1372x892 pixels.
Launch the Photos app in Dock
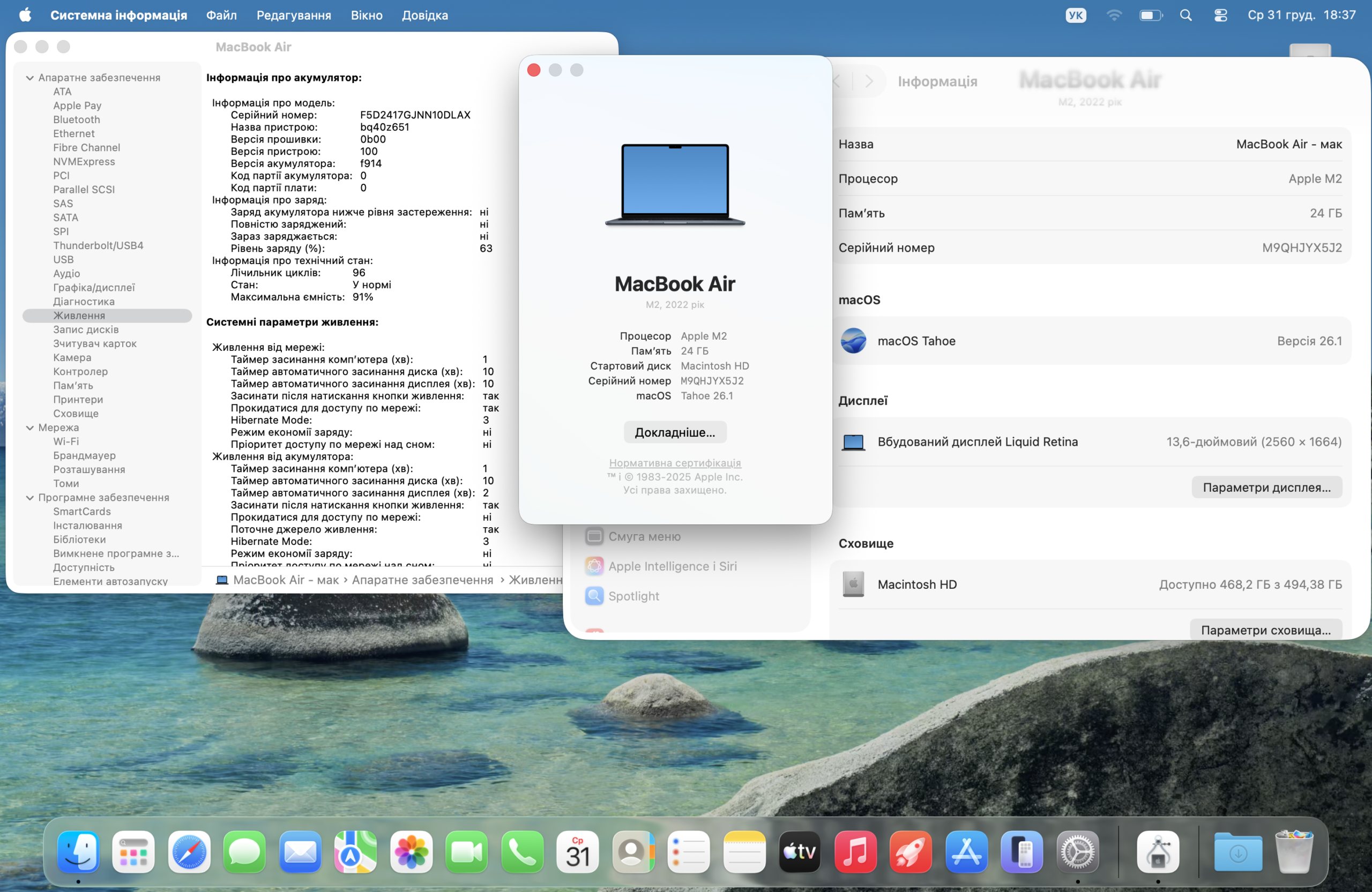[411, 852]
